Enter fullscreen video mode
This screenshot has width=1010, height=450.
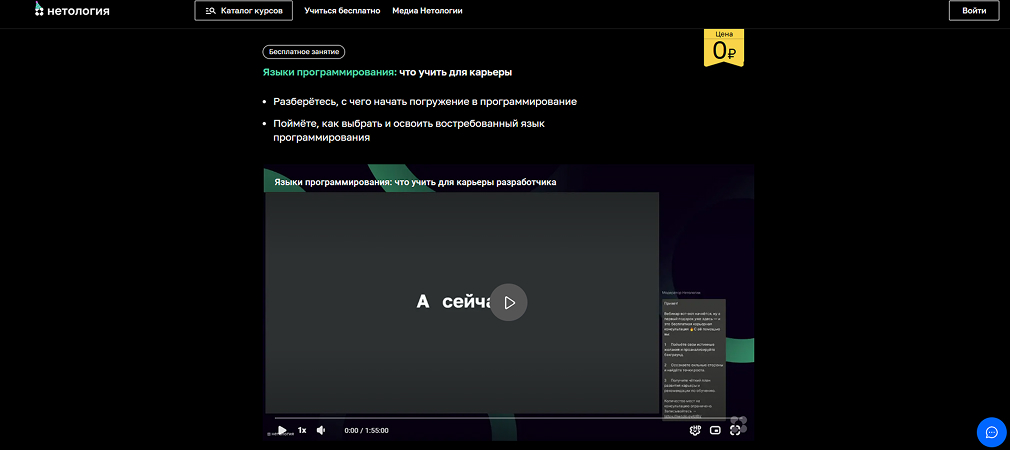click(735, 430)
